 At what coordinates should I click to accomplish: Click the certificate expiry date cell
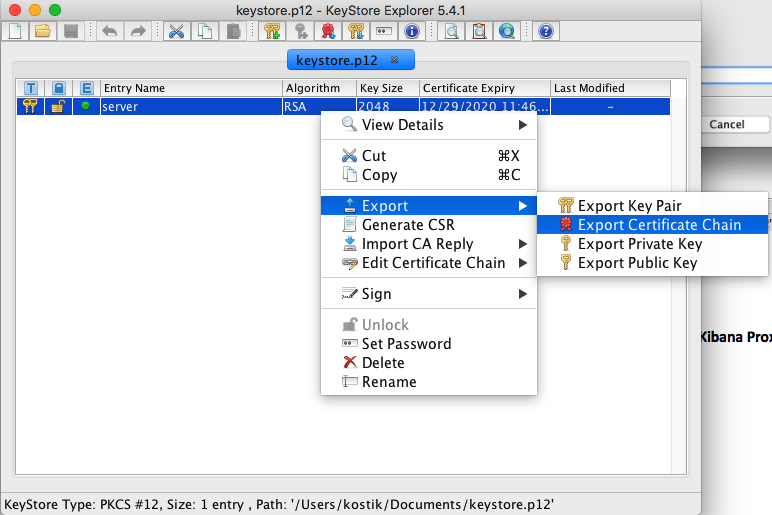[485, 106]
